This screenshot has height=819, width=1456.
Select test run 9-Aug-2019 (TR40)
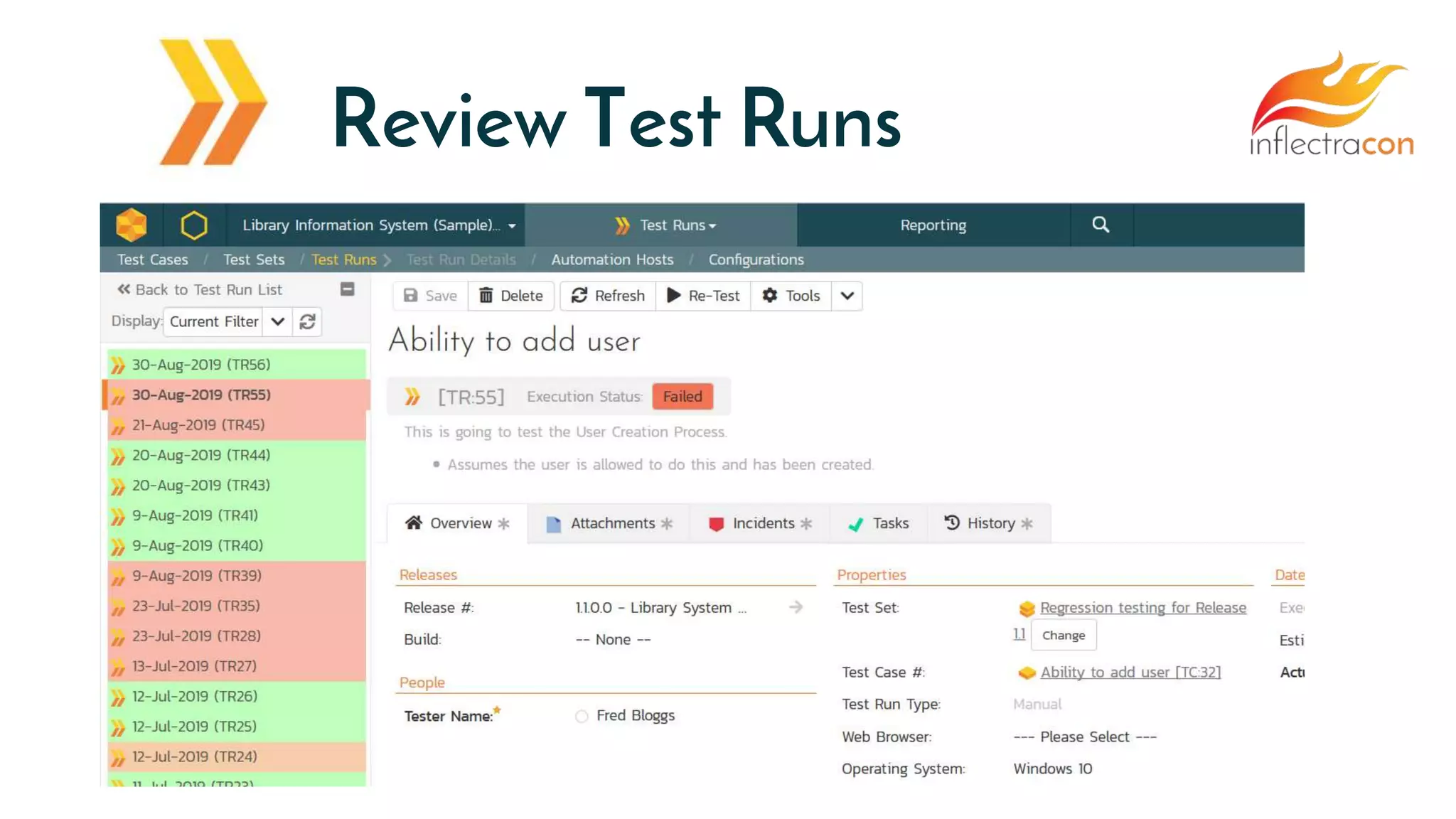tap(237, 546)
